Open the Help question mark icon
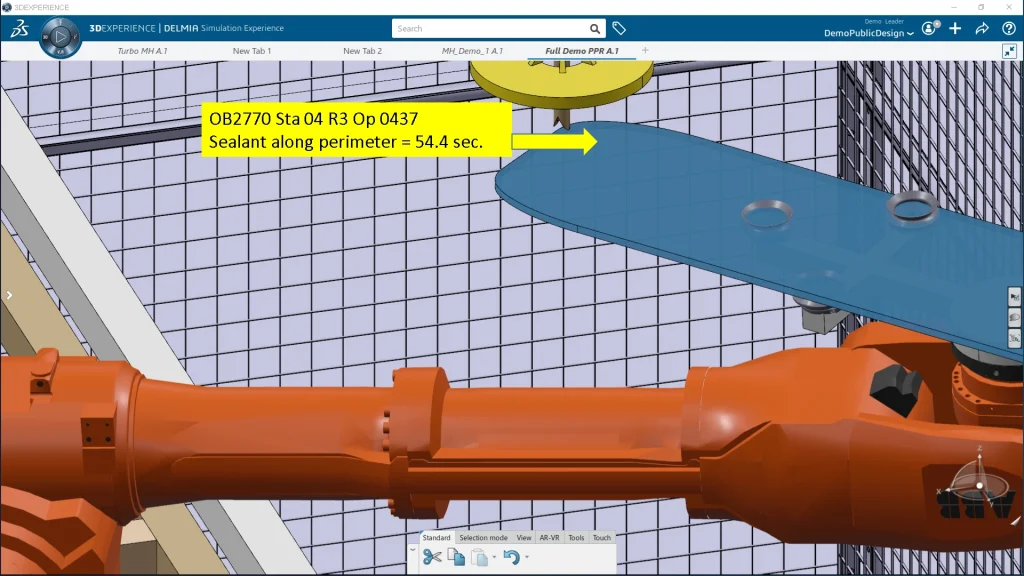The width and height of the screenshot is (1024, 576). click(x=1007, y=29)
